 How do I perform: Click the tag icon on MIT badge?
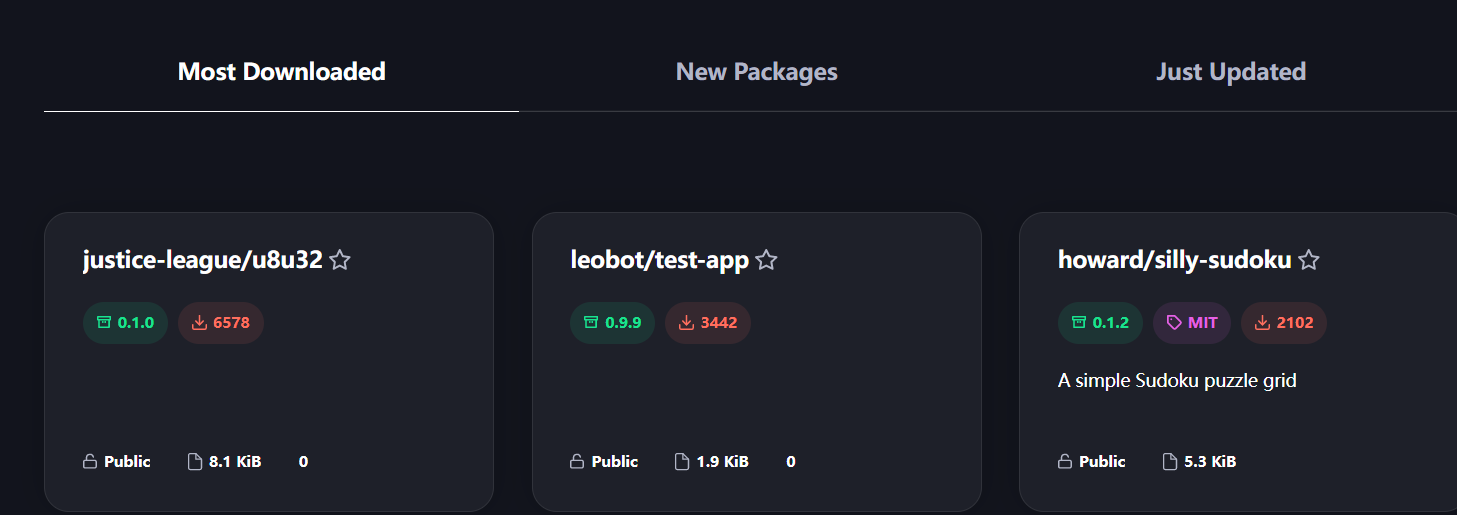(x=1174, y=323)
